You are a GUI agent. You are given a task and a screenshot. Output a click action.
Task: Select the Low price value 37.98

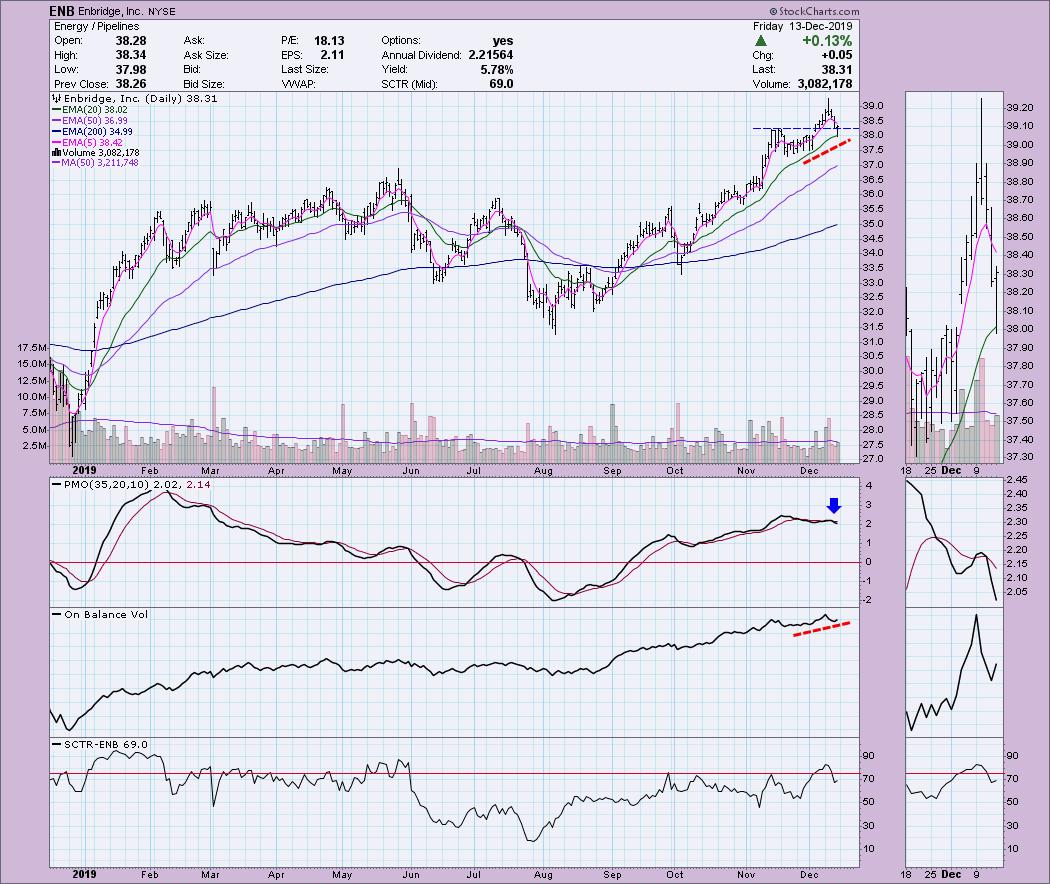coord(131,70)
